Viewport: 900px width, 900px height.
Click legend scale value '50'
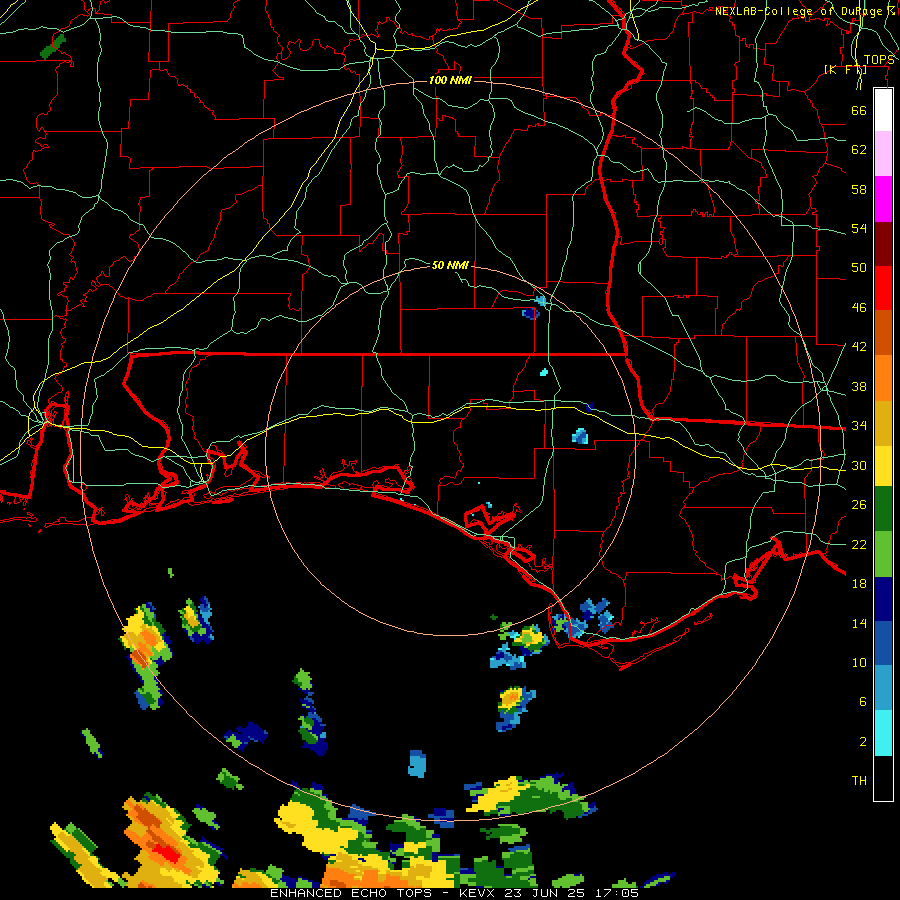coord(859,268)
